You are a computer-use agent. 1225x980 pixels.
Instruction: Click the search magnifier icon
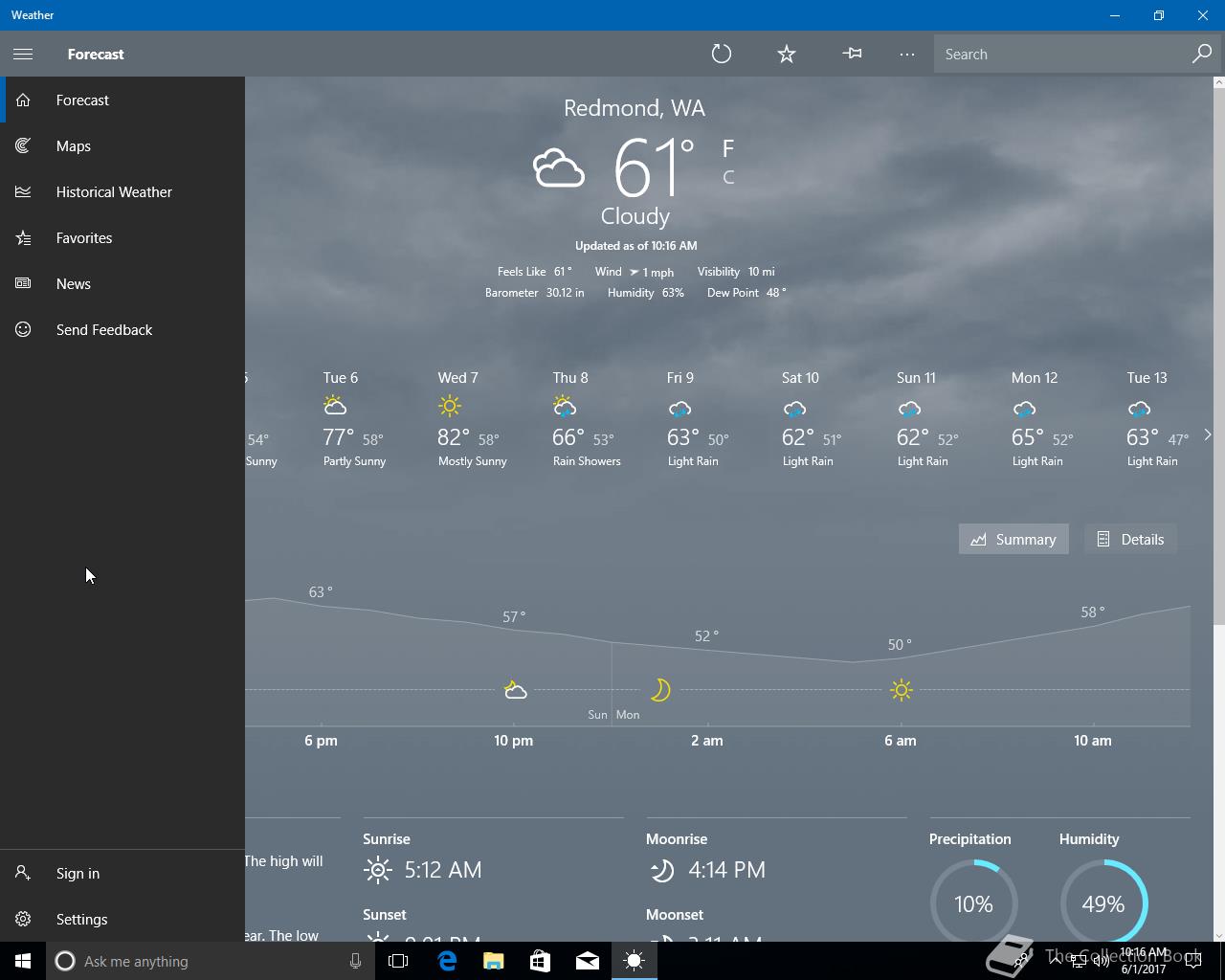[x=1201, y=54]
